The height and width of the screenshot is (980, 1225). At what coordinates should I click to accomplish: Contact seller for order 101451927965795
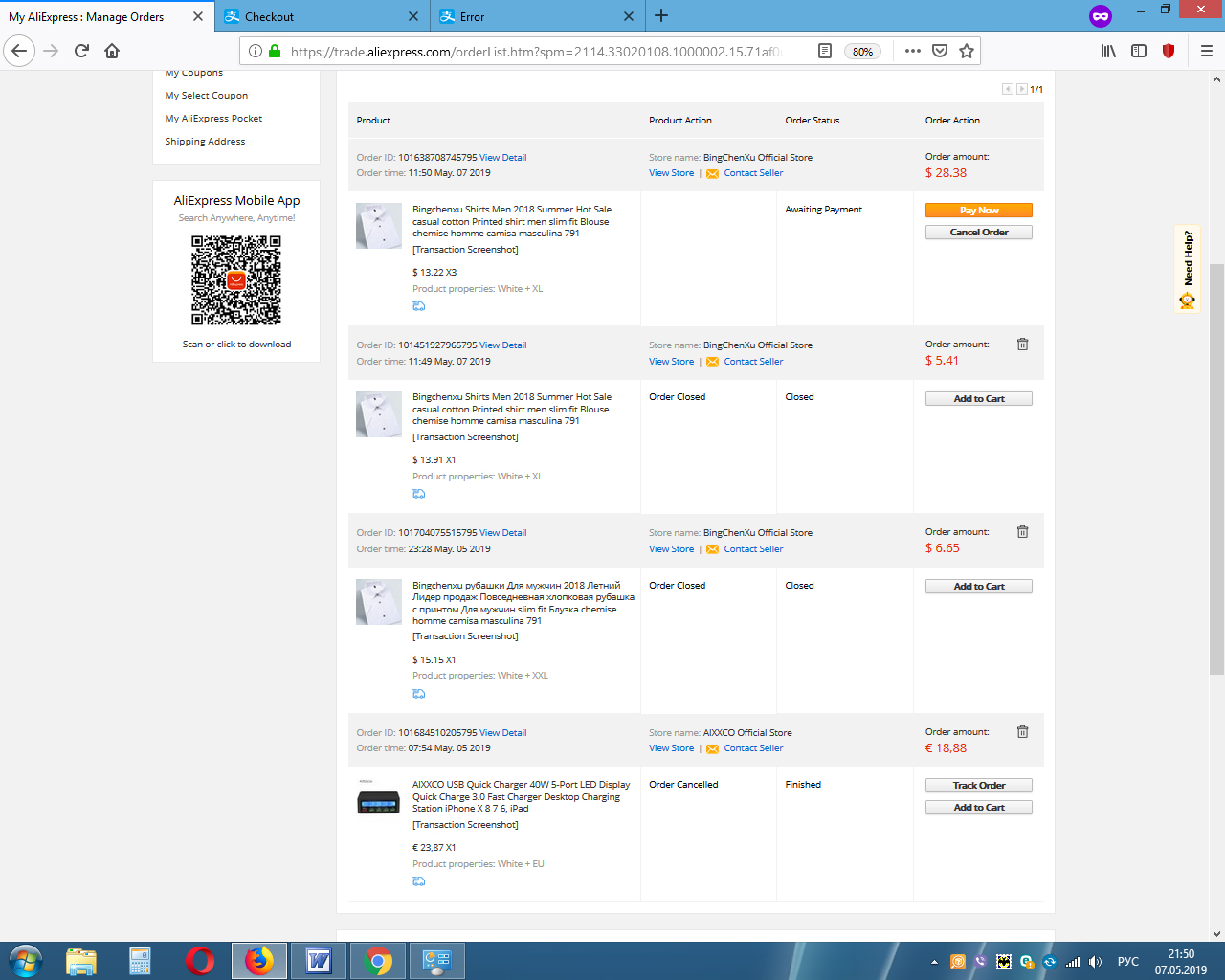(x=753, y=362)
